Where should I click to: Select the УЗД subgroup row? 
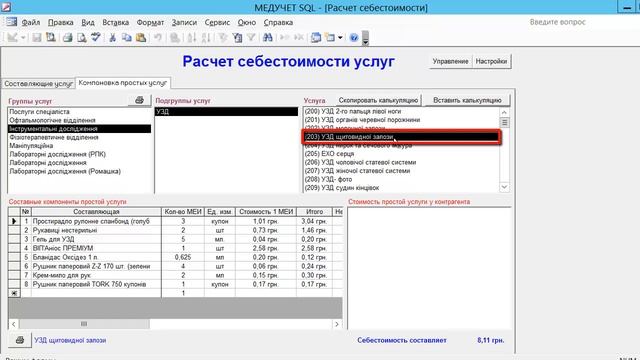point(227,111)
